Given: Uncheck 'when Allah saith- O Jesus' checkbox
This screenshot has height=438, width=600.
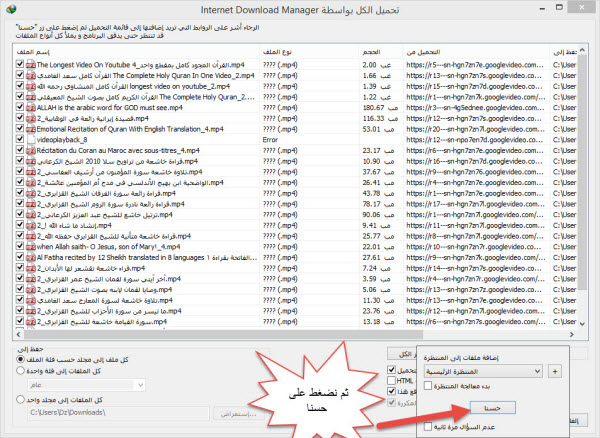Looking at the screenshot, I should (20, 246).
